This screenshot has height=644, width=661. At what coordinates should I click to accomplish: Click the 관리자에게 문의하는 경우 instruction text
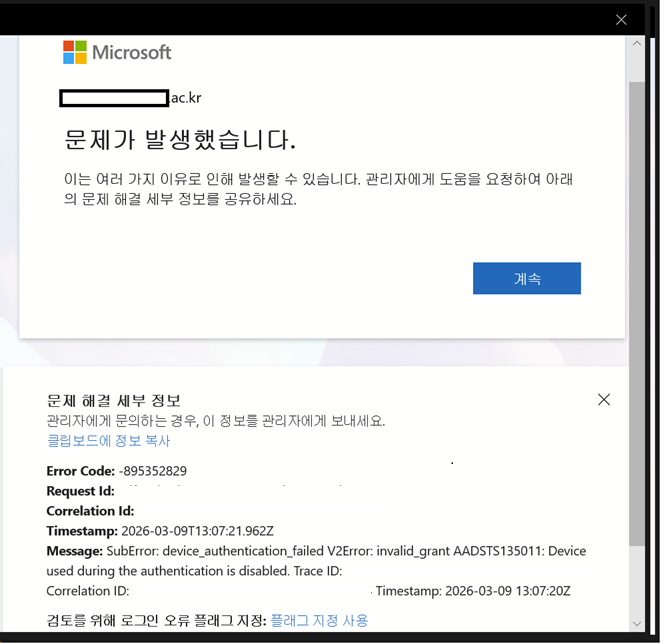tap(215, 421)
